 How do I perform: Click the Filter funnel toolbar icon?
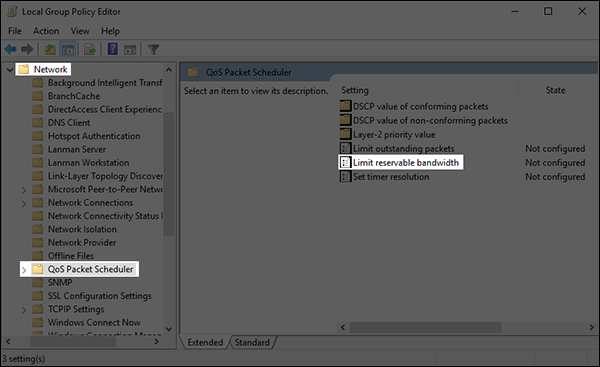point(153,49)
